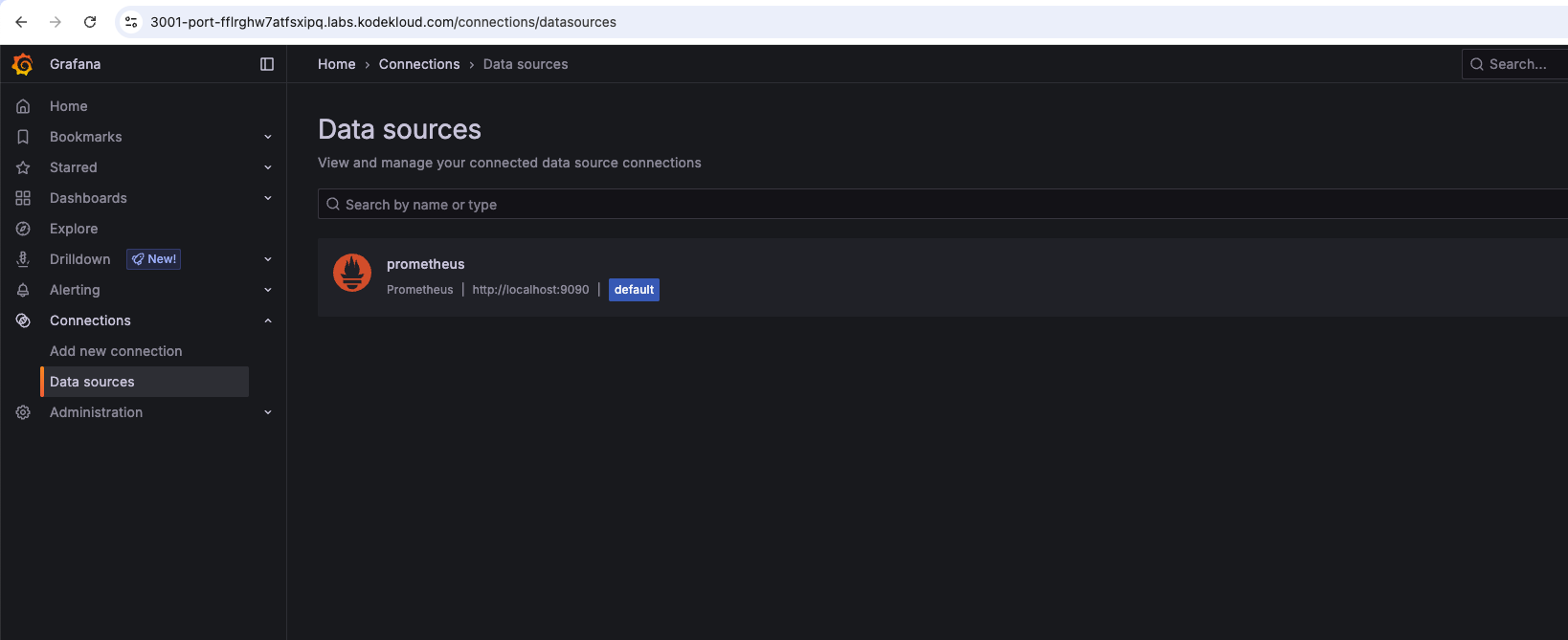
Task: Open Home in the sidebar menu
Action: [x=69, y=106]
